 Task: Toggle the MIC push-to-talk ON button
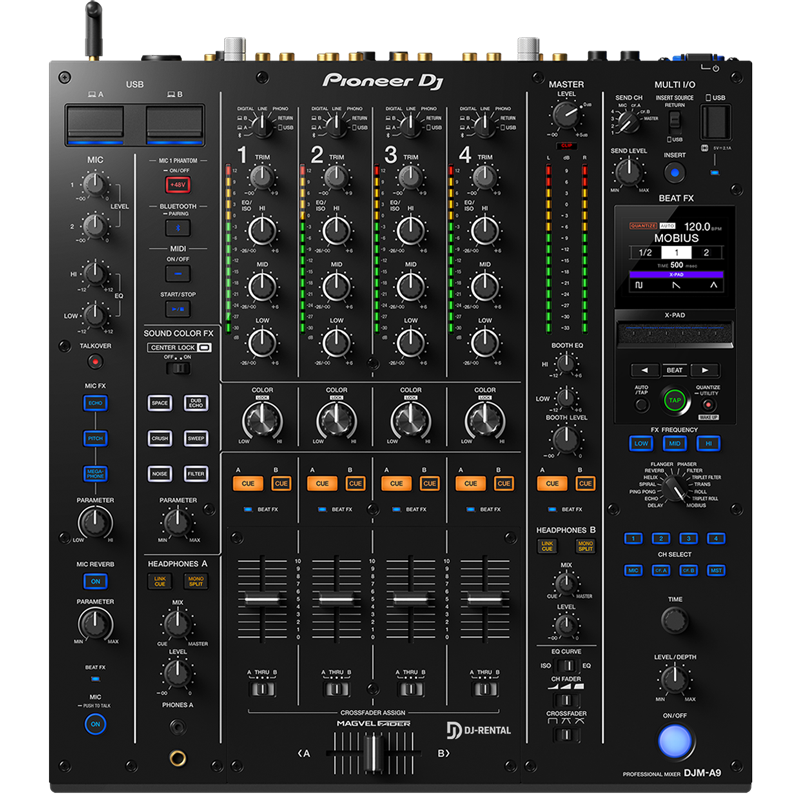click(x=95, y=724)
